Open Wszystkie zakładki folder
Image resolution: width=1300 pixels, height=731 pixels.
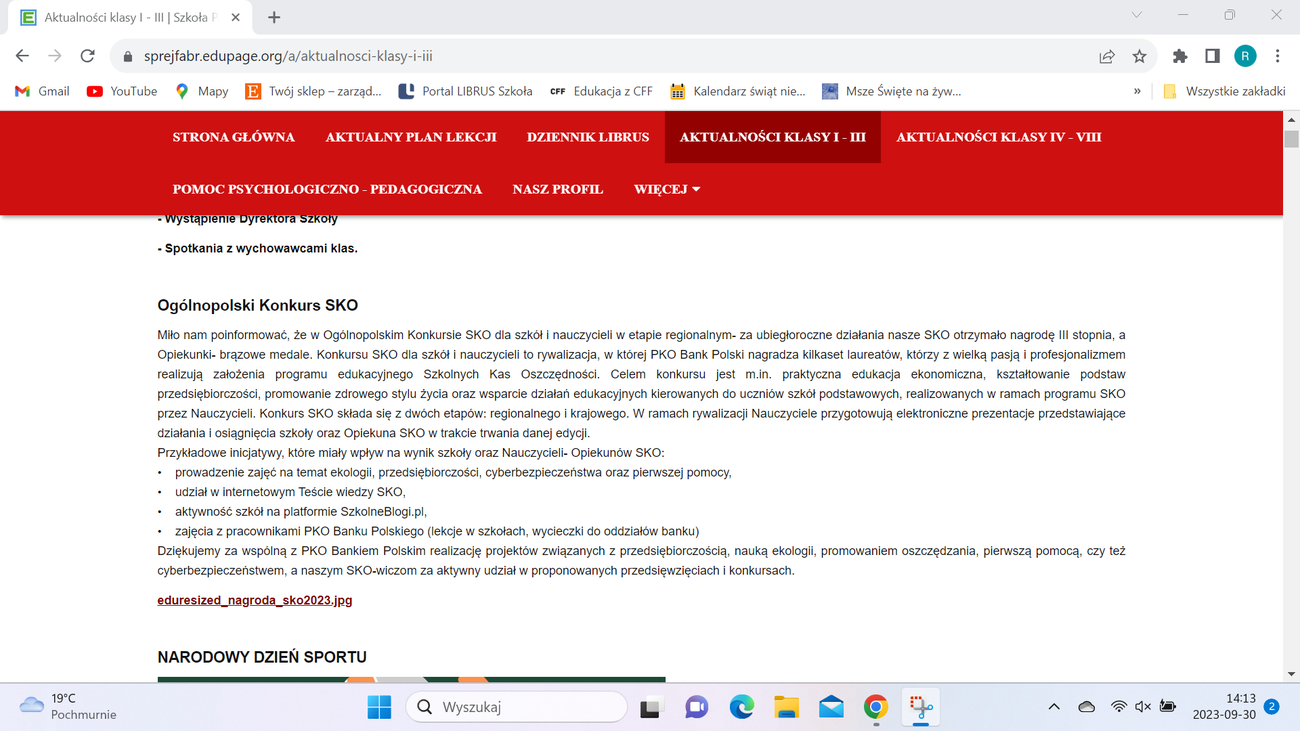pos(1224,91)
